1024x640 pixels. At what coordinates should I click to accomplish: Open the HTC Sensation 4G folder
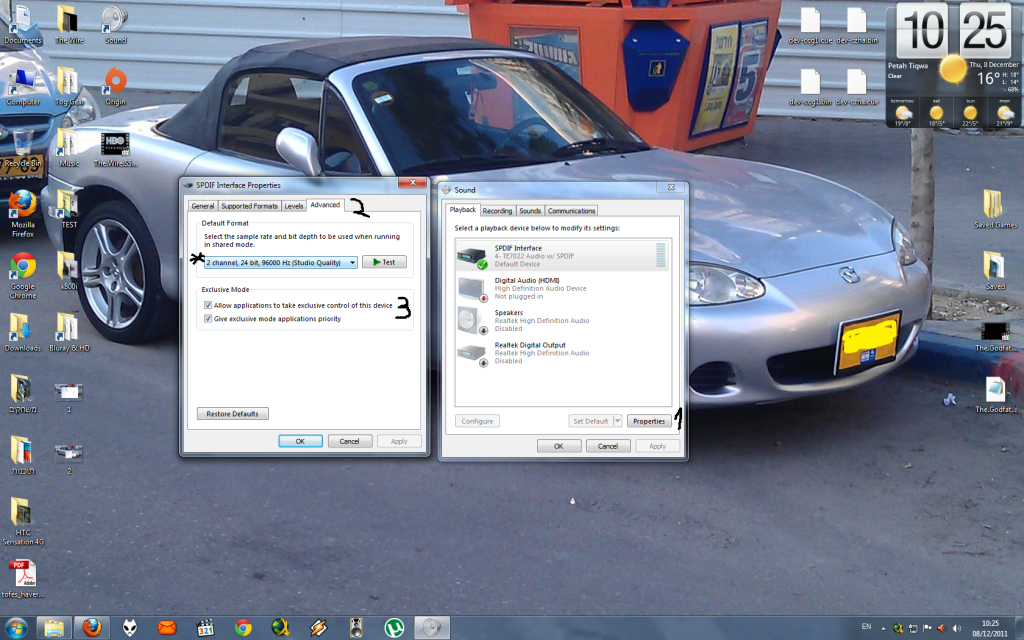(x=23, y=521)
